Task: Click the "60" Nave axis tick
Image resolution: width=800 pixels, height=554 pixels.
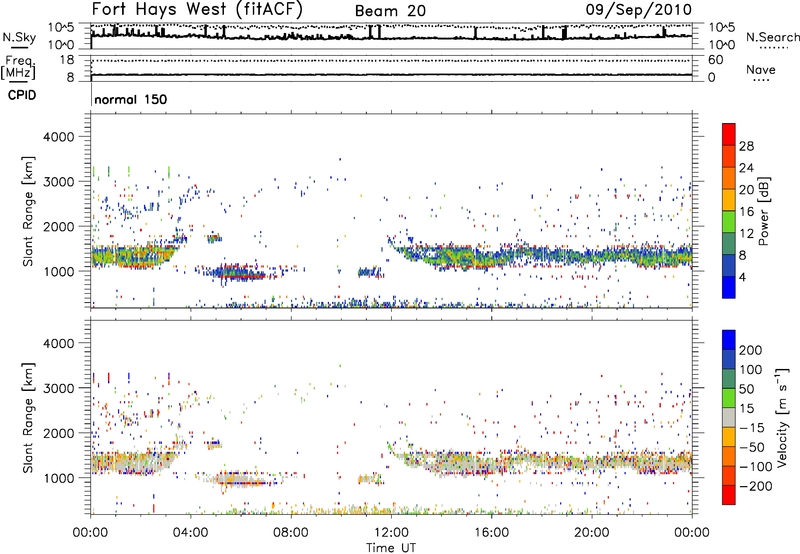Action: [x=716, y=60]
